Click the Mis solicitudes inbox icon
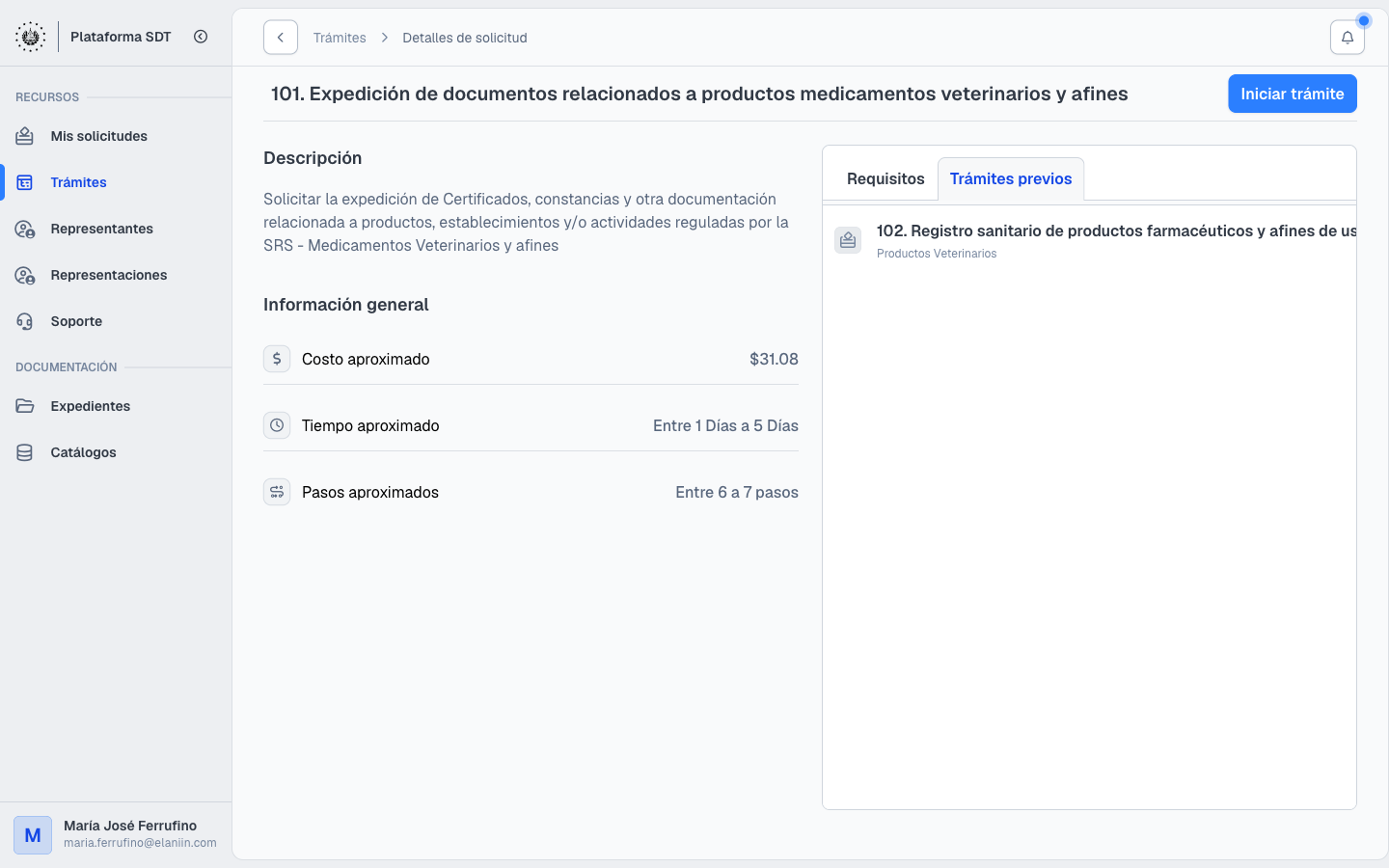 point(25,136)
